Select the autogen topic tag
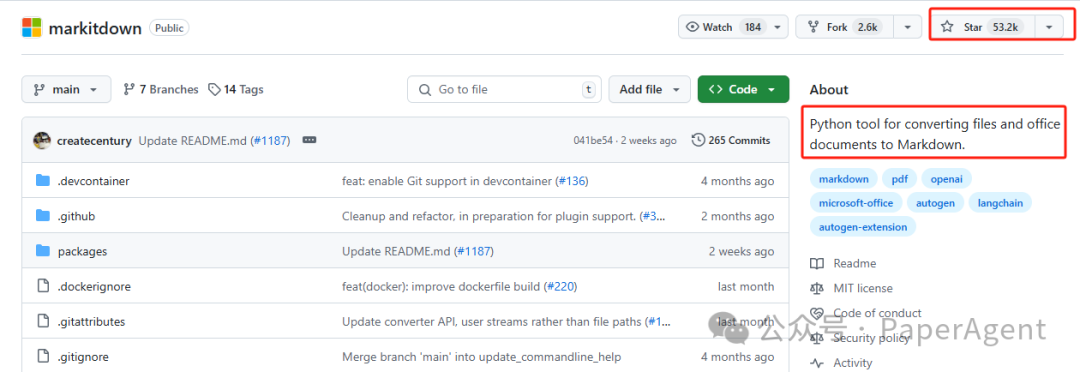Screen dimensions: 1080x372 (x=935, y=203)
